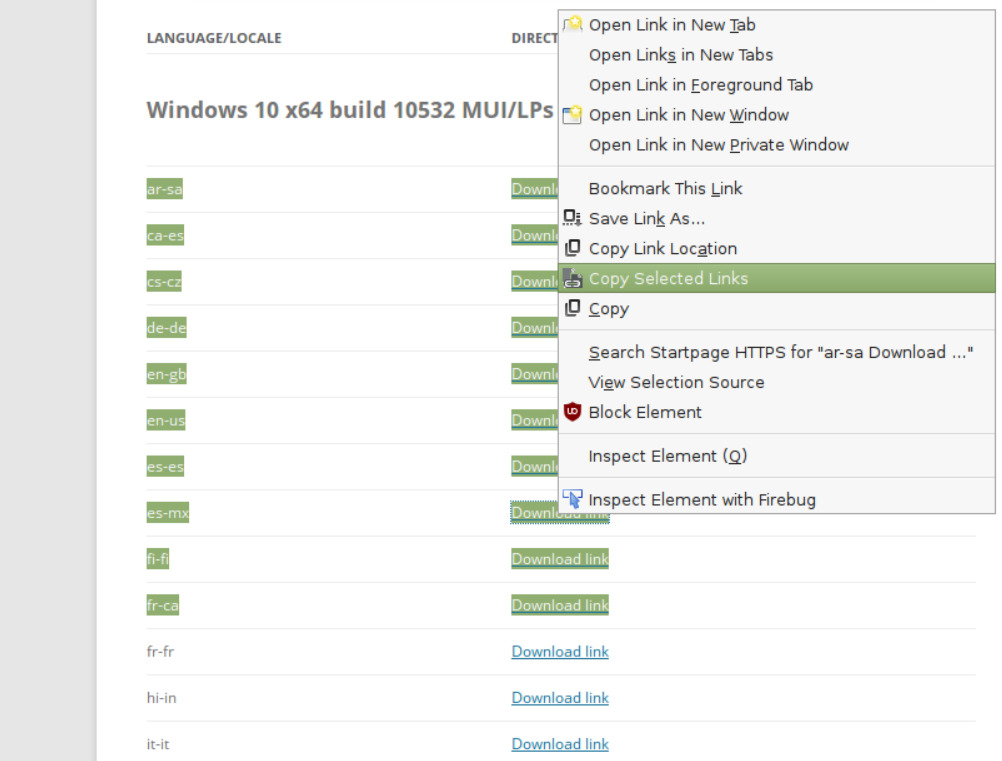Viewport: 1002px width, 761px height.
Task: Click the Save Link As icon
Action: tap(572, 218)
